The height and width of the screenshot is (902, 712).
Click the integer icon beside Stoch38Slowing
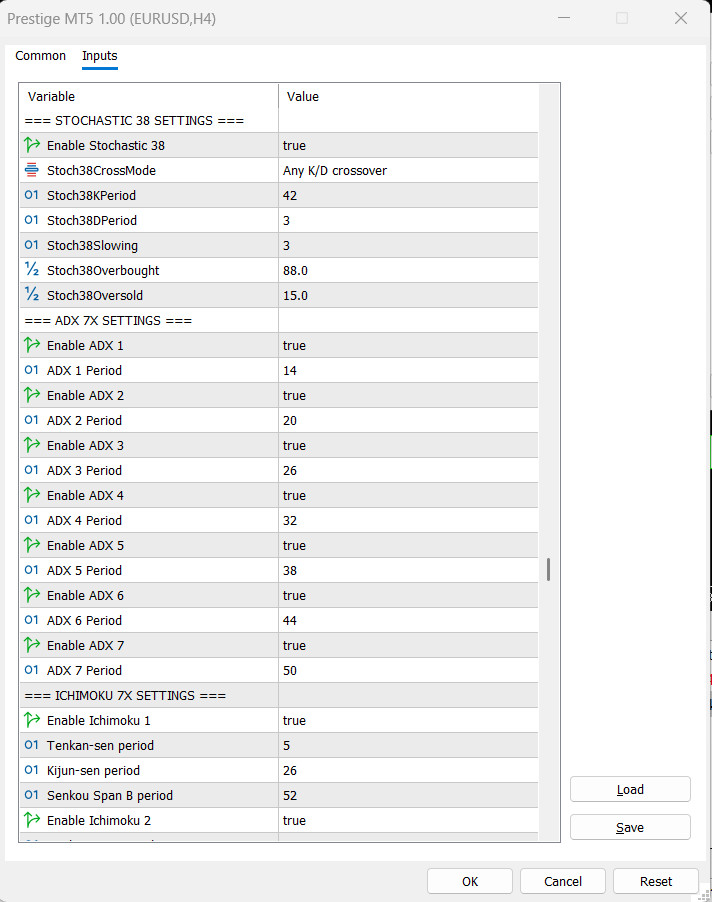[32, 245]
